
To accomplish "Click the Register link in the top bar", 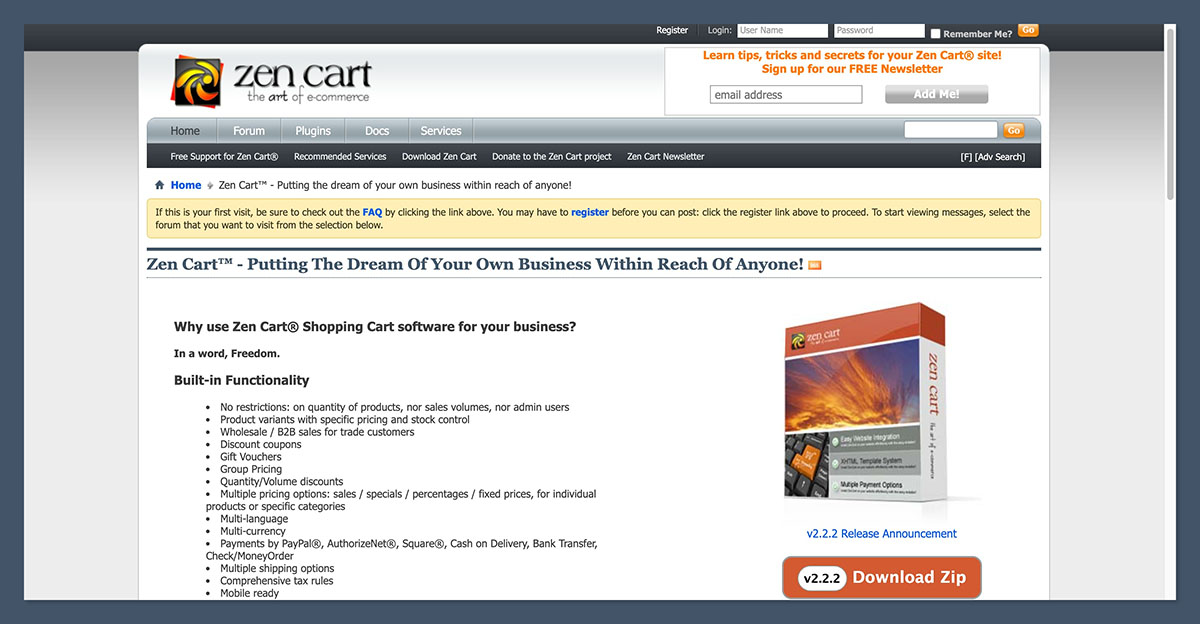I will (x=672, y=31).
